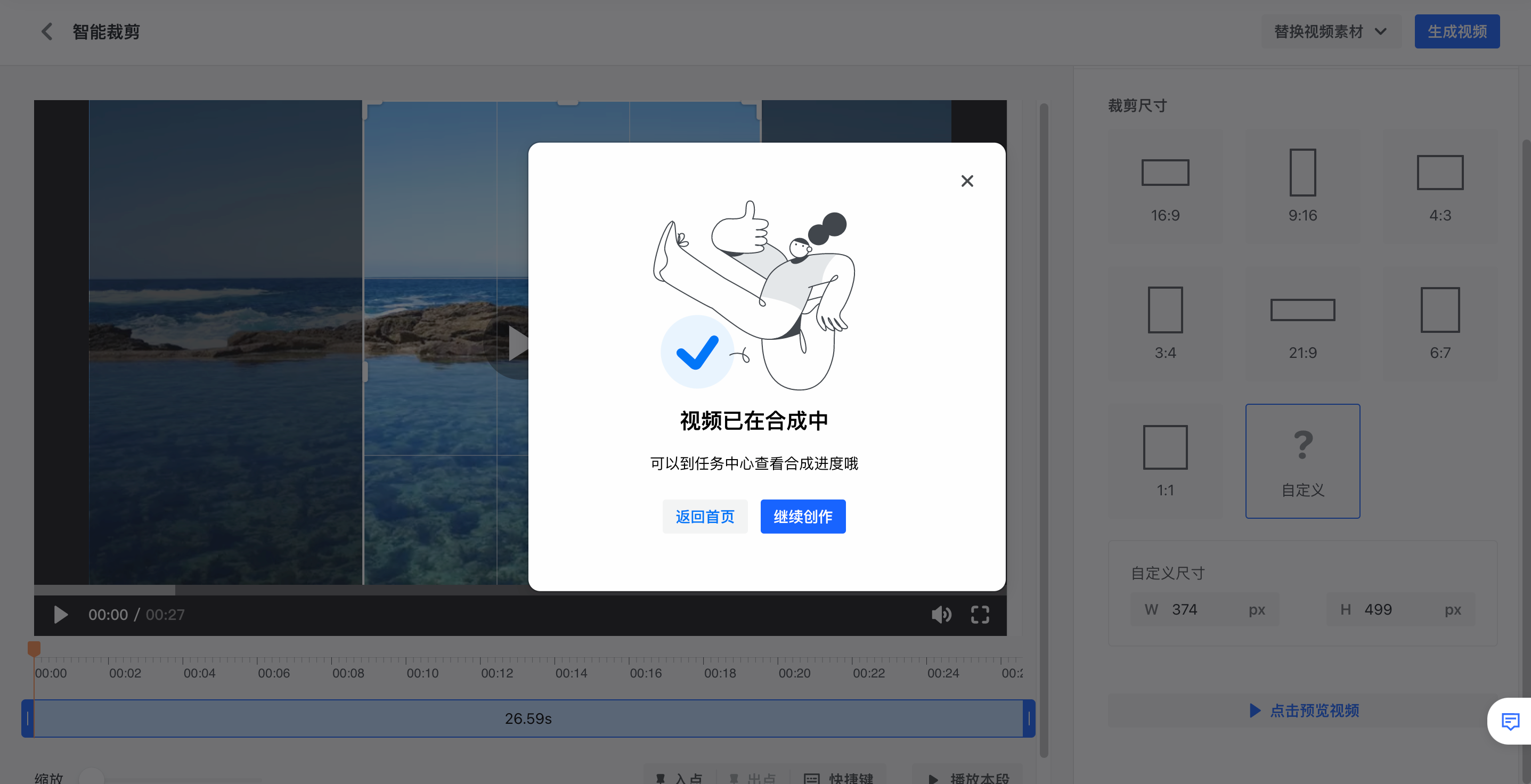Image resolution: width=1531 pixels, height=784 pixels.
Task: Select the 16:9 crop ratio
Action: point(1165,186)
